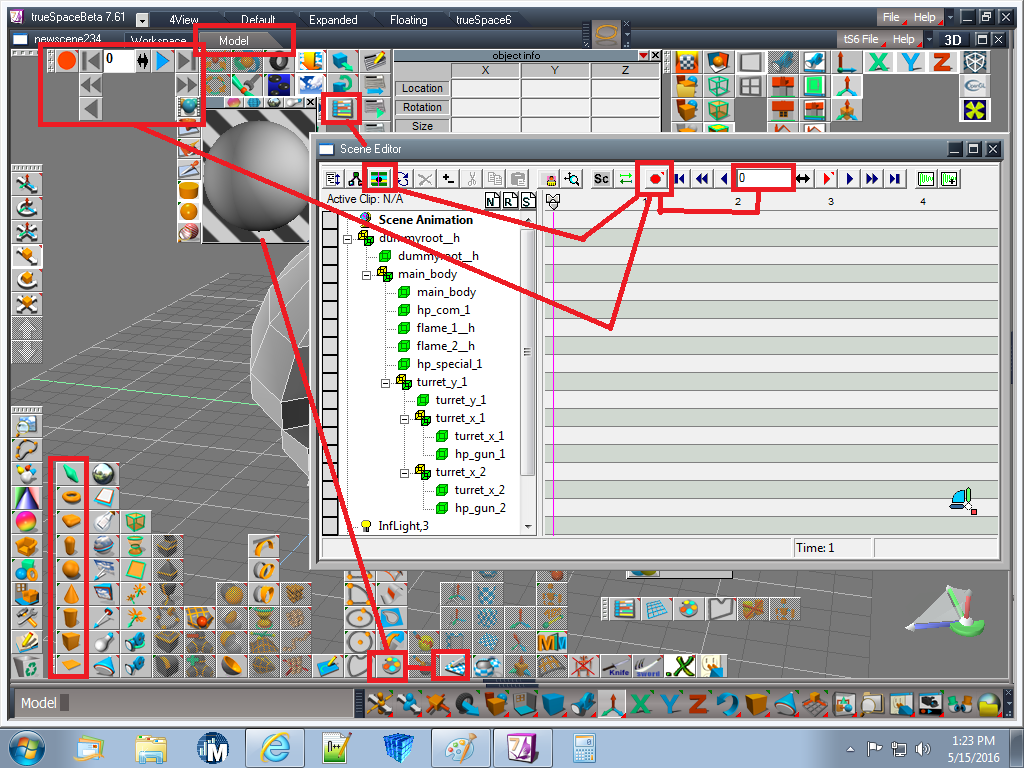This screenshot has width=1024, height=768.
Task: Click the Copy icon in Scene Editor toolbar
Action: tap(495, 179)
